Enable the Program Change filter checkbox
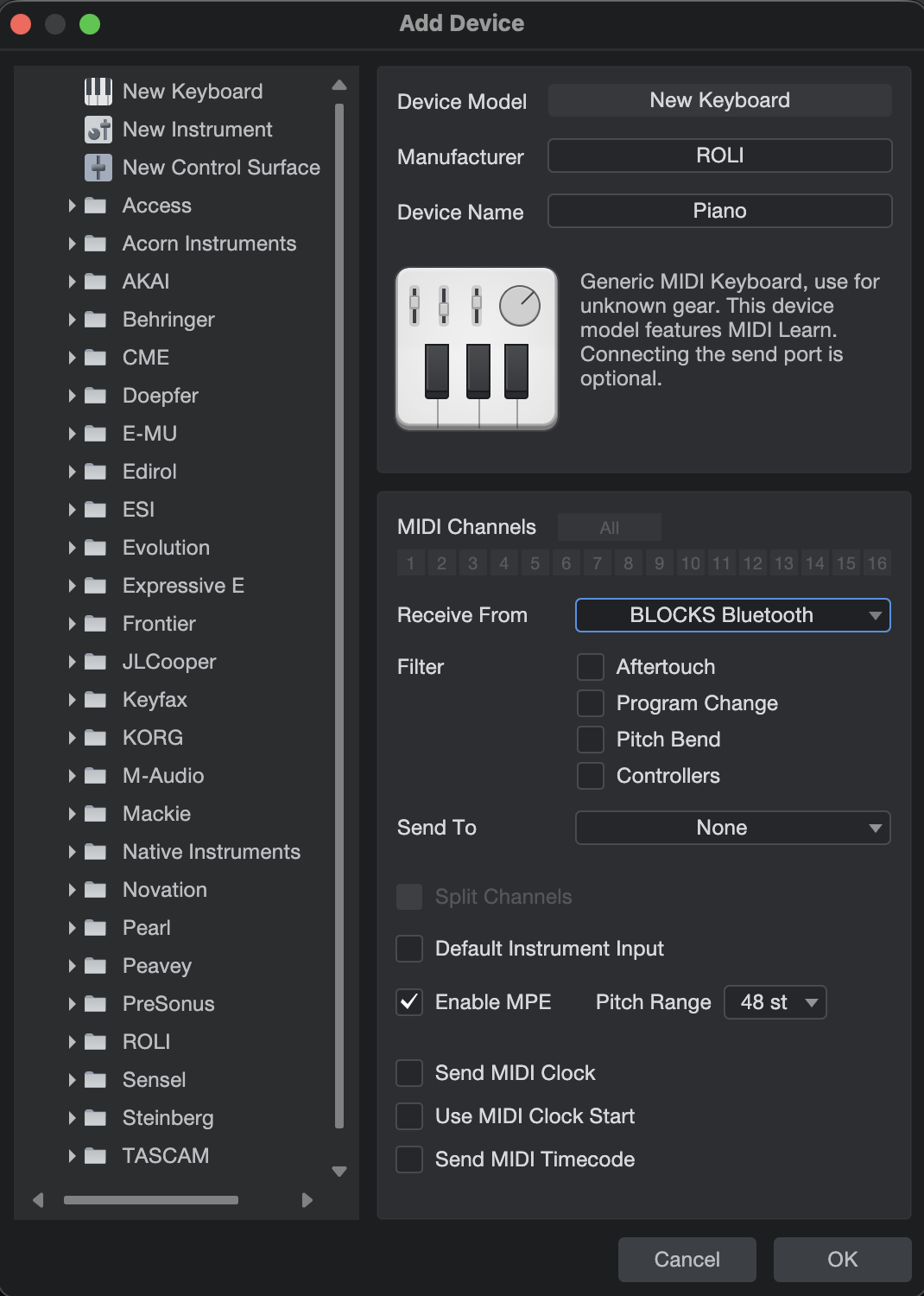The width and height of the screenshot is (924, 1296). tap(591, 703)
